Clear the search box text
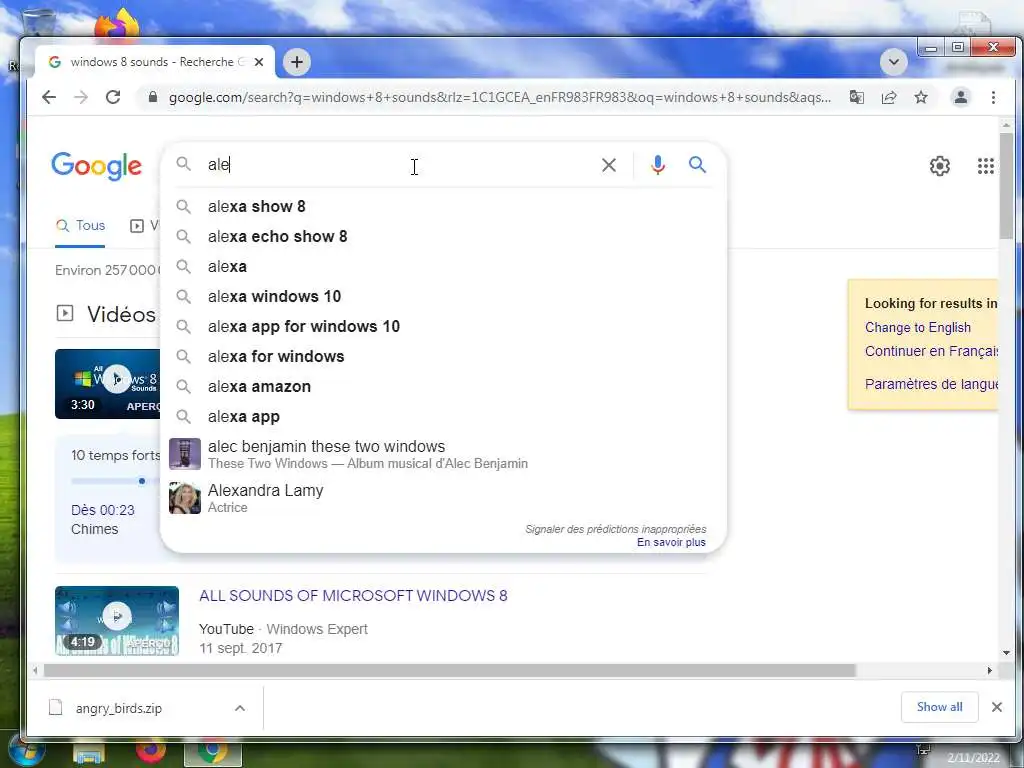1024x768 pixels. (x=609, y=165)
